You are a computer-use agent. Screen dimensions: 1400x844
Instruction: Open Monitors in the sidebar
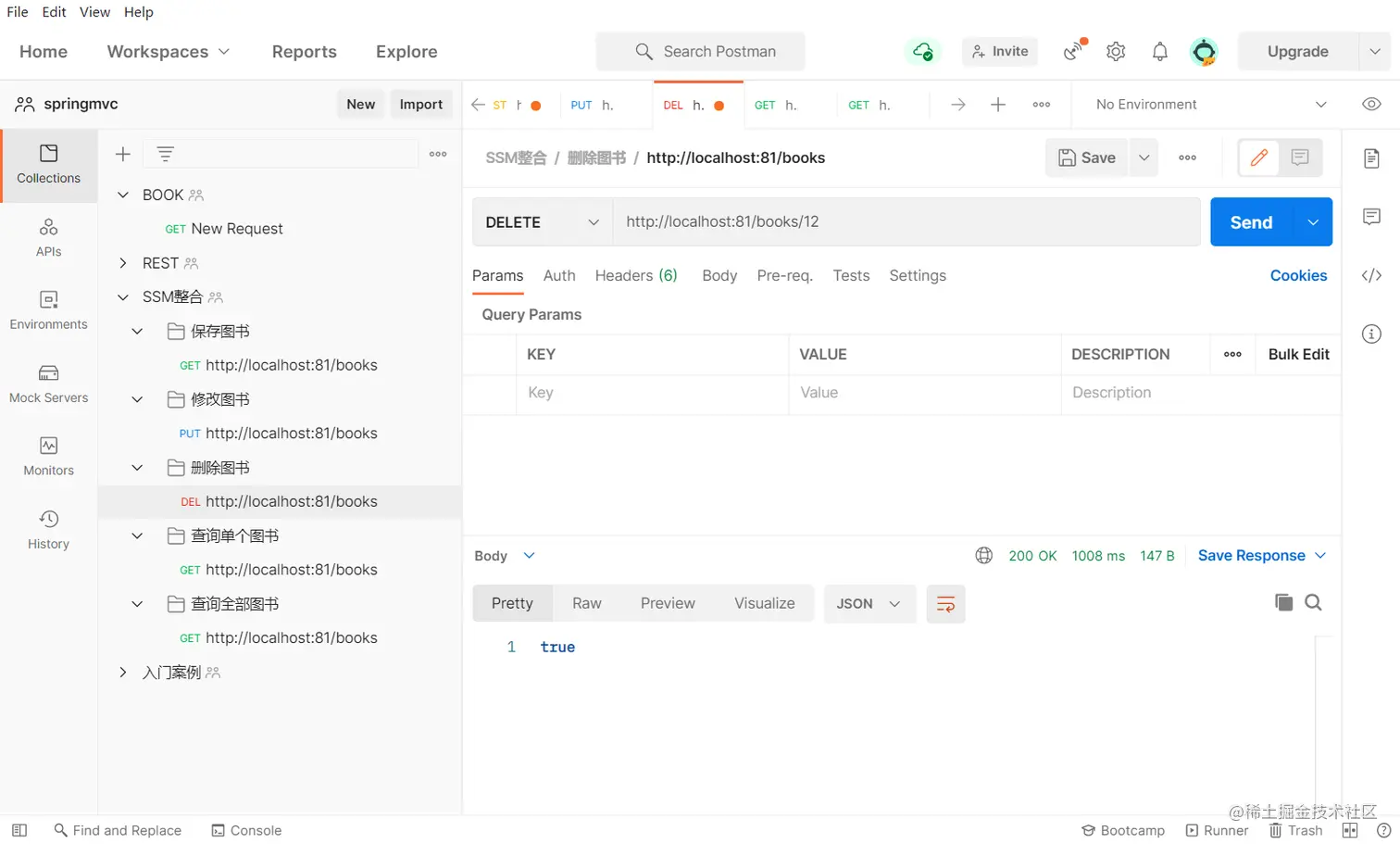(48, 457)
